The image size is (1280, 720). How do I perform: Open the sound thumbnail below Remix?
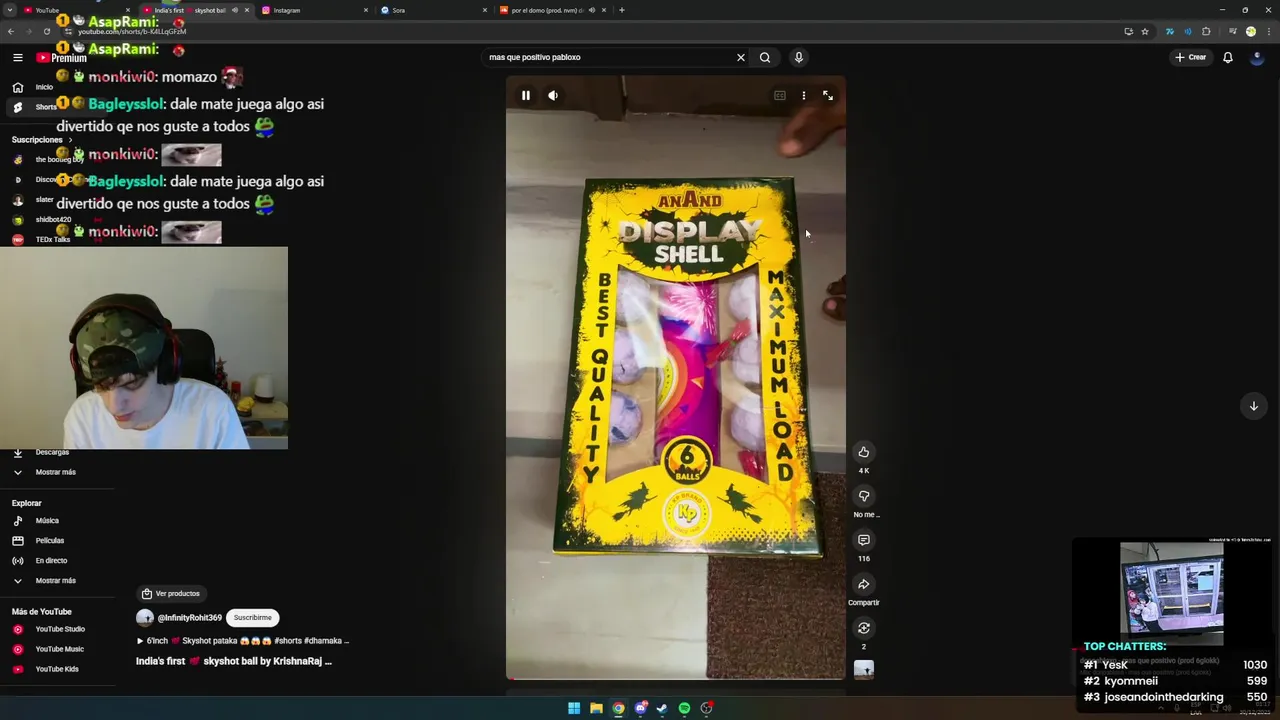864,670
